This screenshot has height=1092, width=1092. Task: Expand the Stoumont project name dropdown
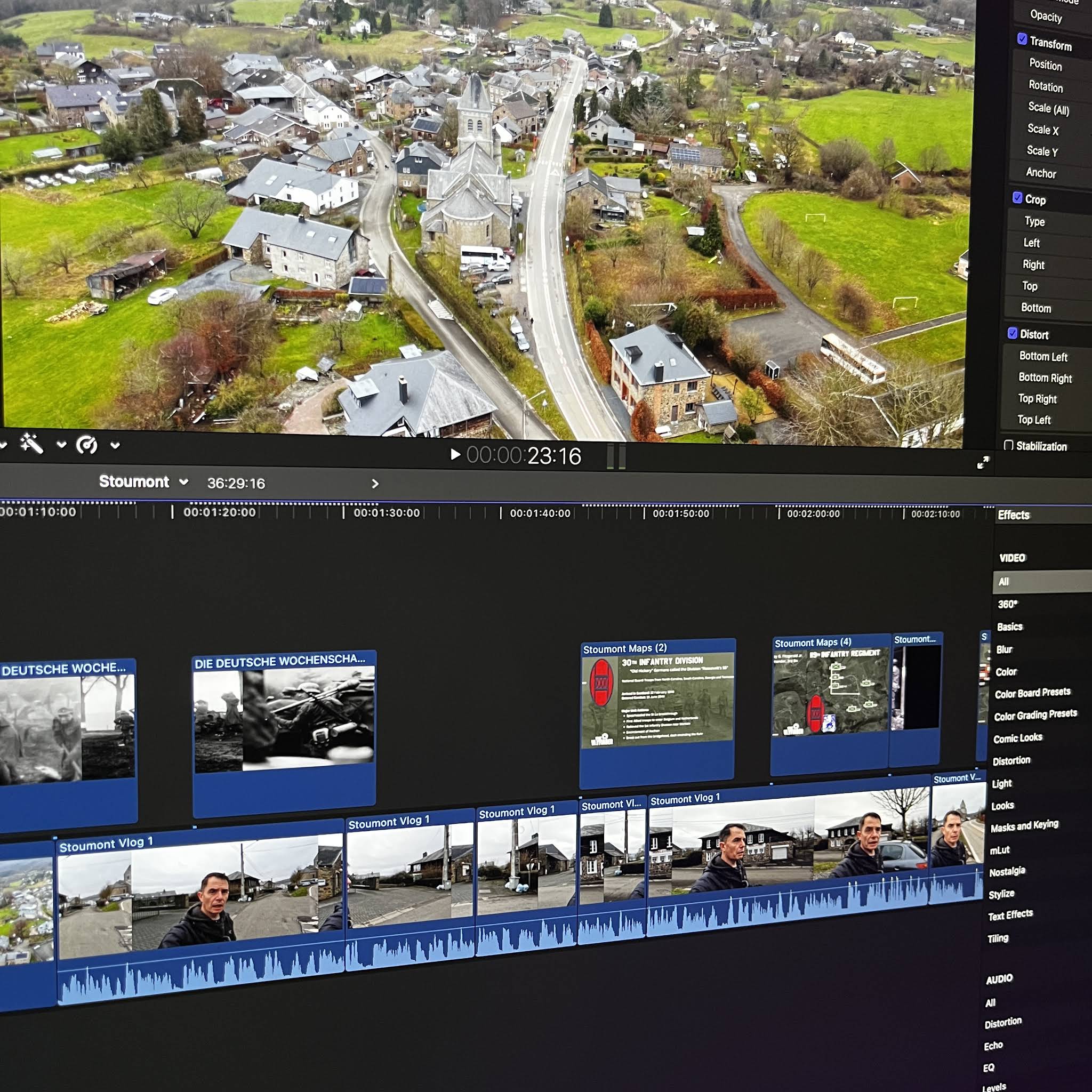coord(183,482)
